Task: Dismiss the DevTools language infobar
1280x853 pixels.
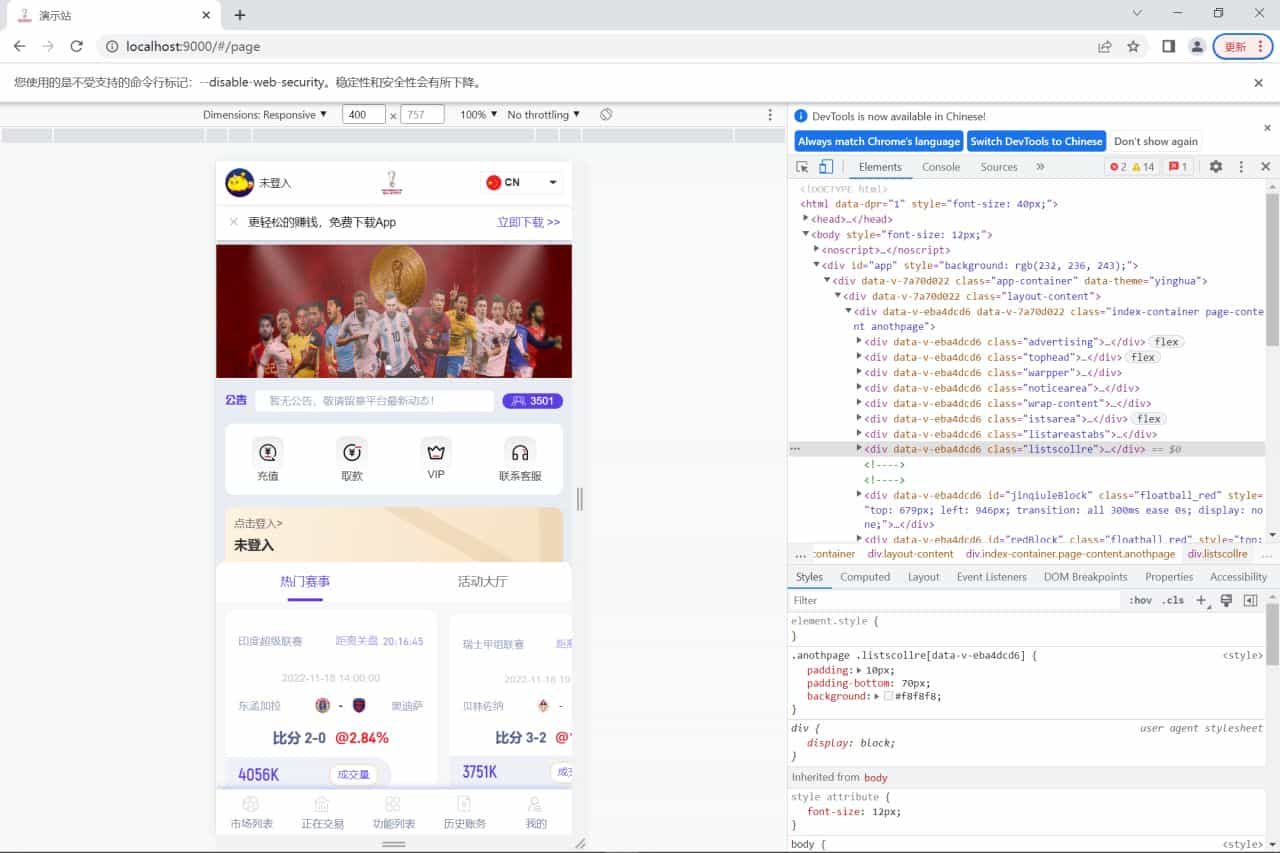Action: click(x=1267, y=128)
